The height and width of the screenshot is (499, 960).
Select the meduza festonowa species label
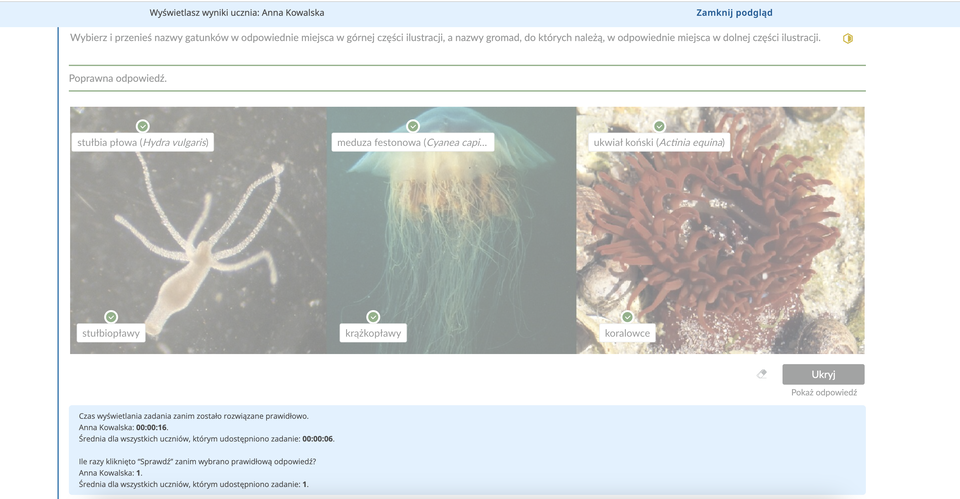pos(415,143)
